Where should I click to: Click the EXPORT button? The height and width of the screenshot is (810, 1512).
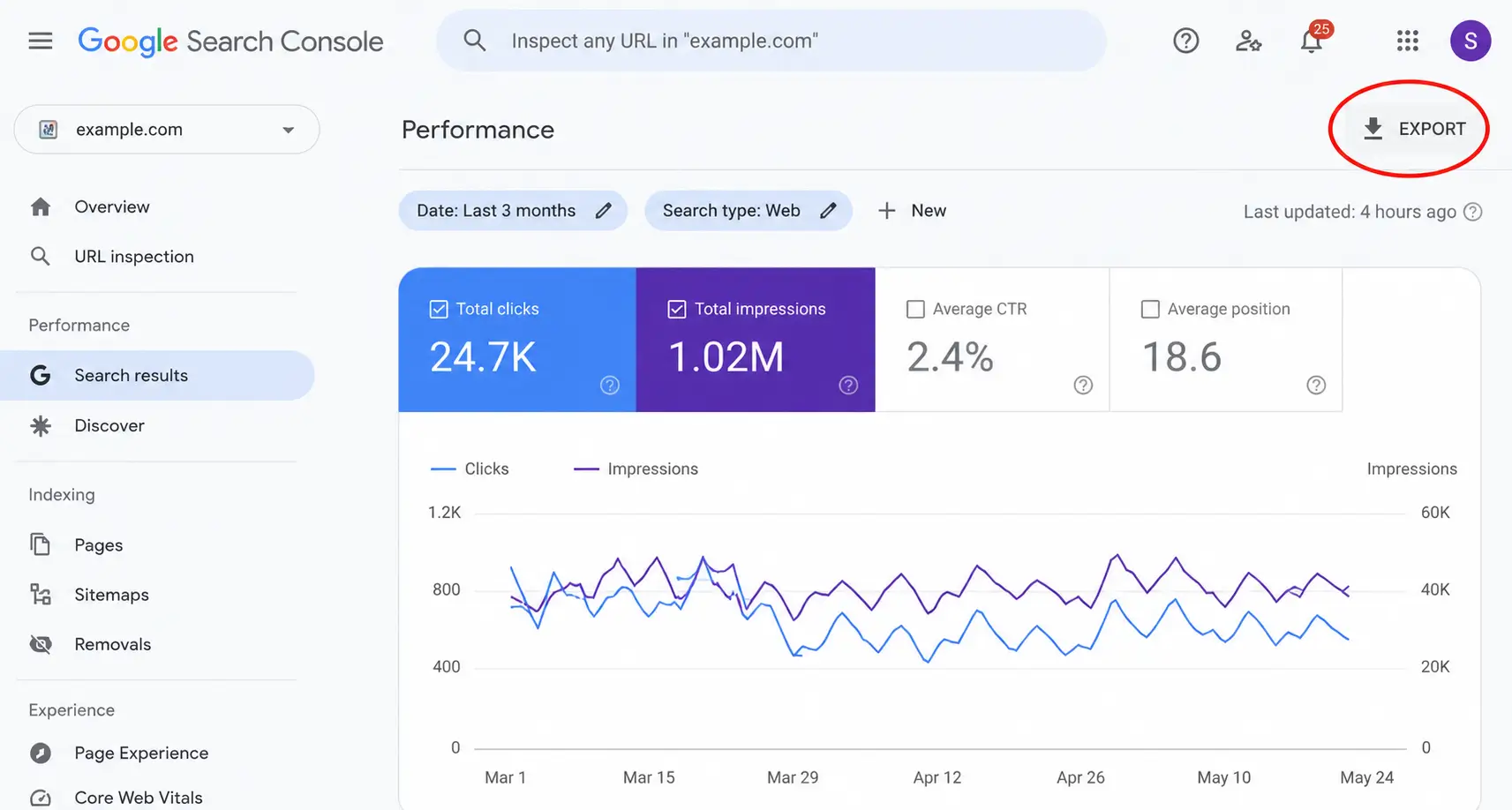[x=1413, y=129]
